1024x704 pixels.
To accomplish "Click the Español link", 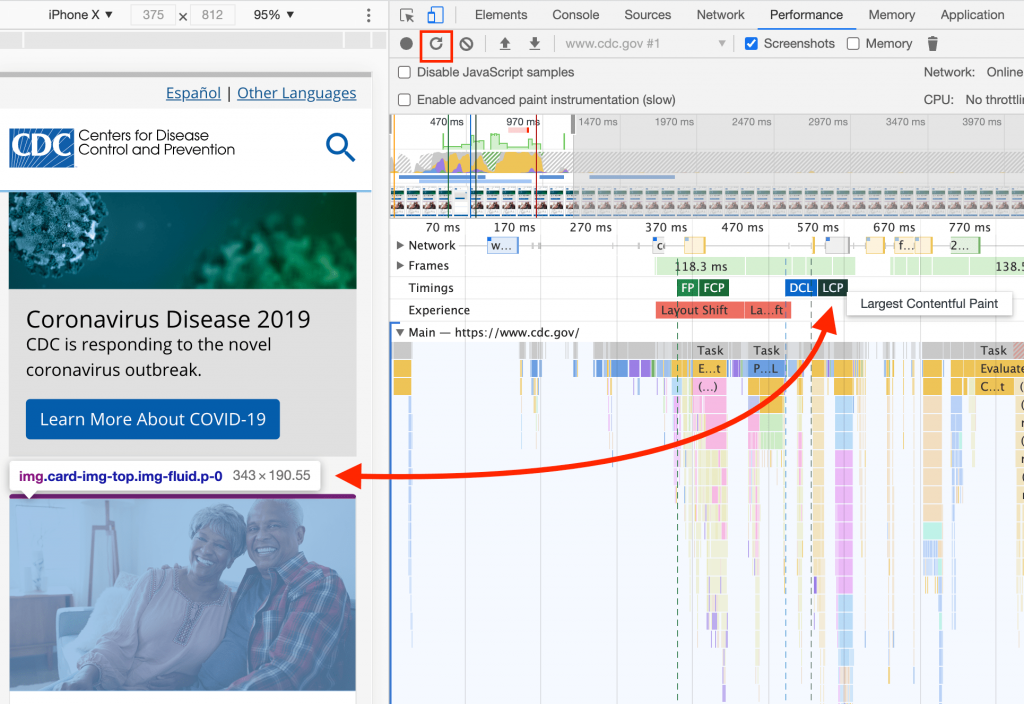I will point(193,93).
